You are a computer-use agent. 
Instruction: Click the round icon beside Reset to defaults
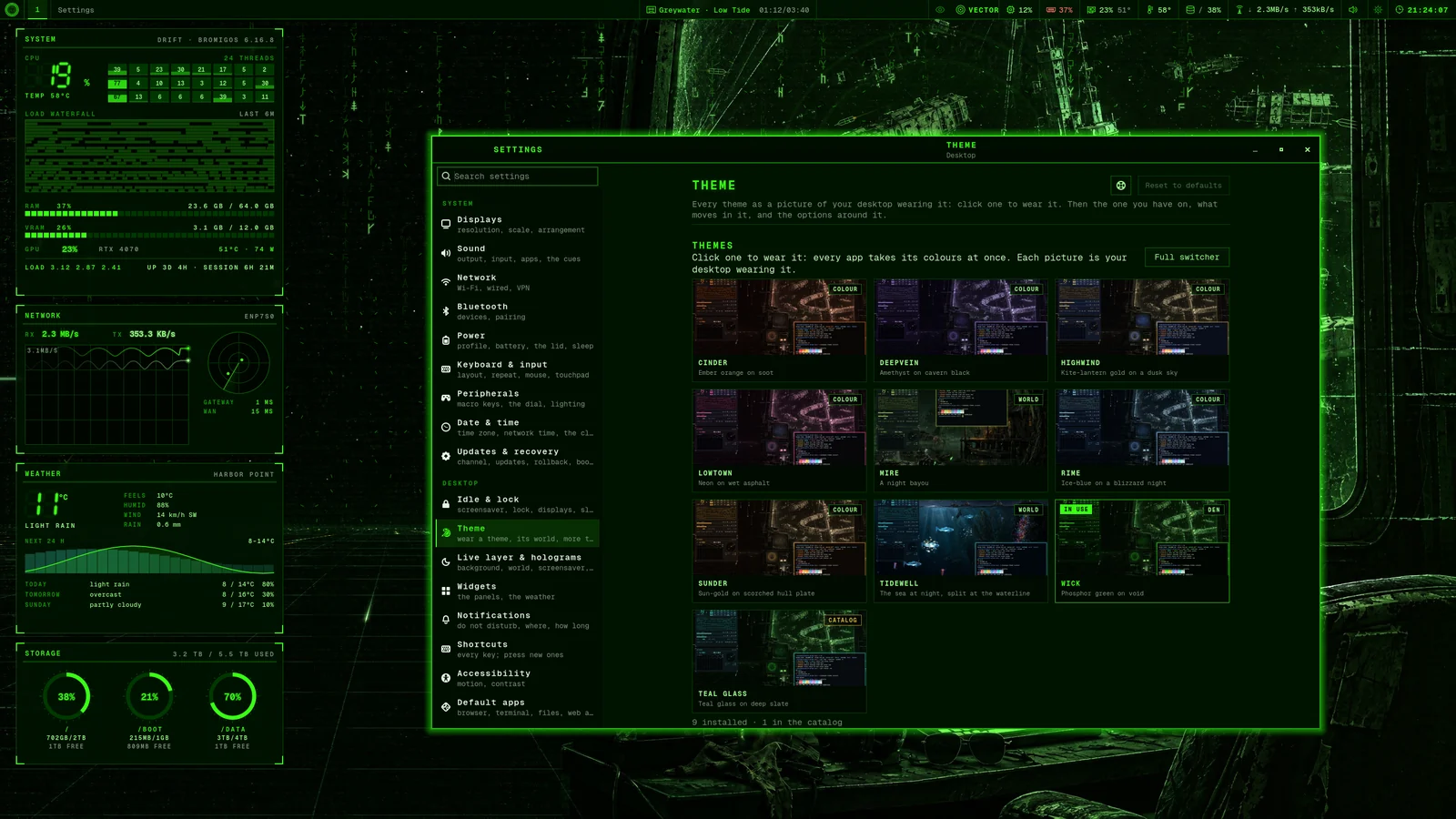1121,186
